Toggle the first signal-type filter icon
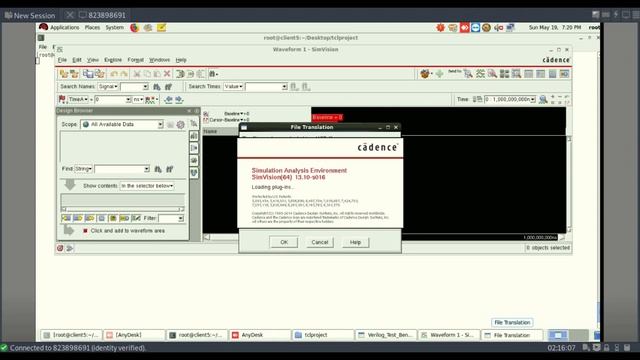This screenshot has height=360, width=640. coord(66,218)
